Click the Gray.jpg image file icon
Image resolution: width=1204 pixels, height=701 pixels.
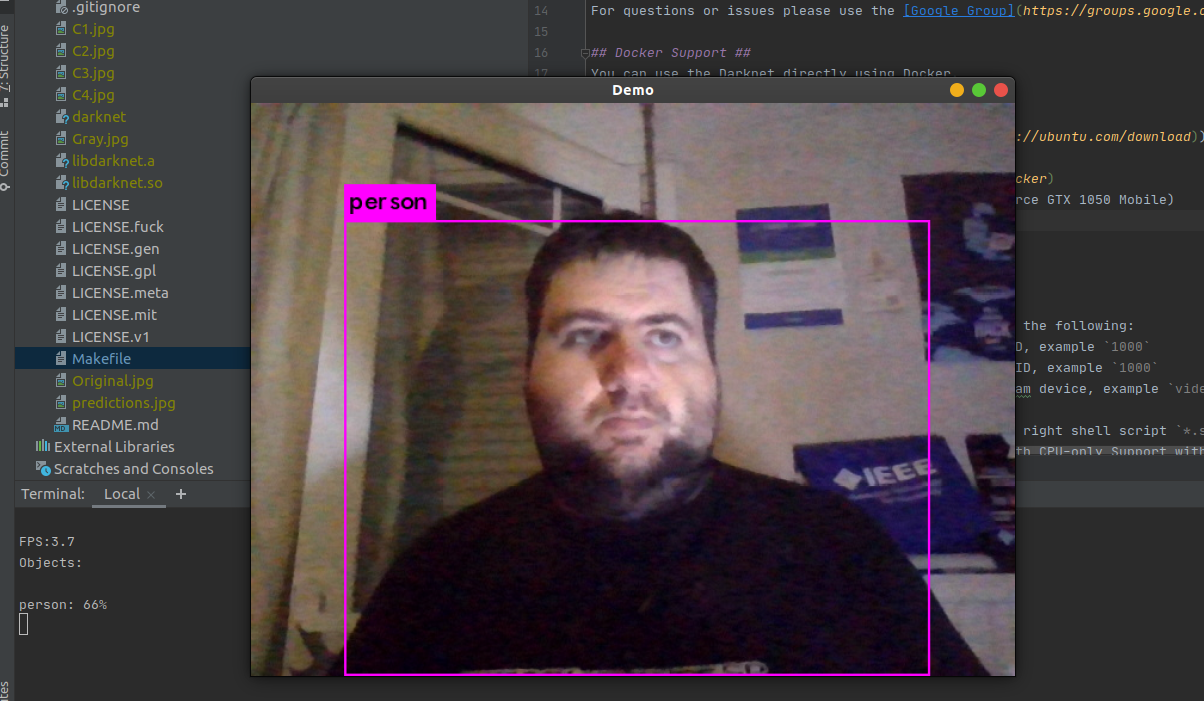(61, 138)
